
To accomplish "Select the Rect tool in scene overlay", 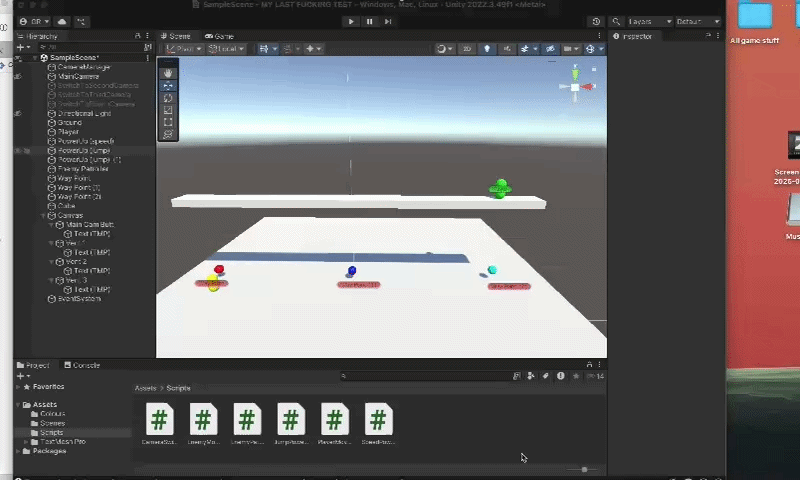I will (168, 122).
